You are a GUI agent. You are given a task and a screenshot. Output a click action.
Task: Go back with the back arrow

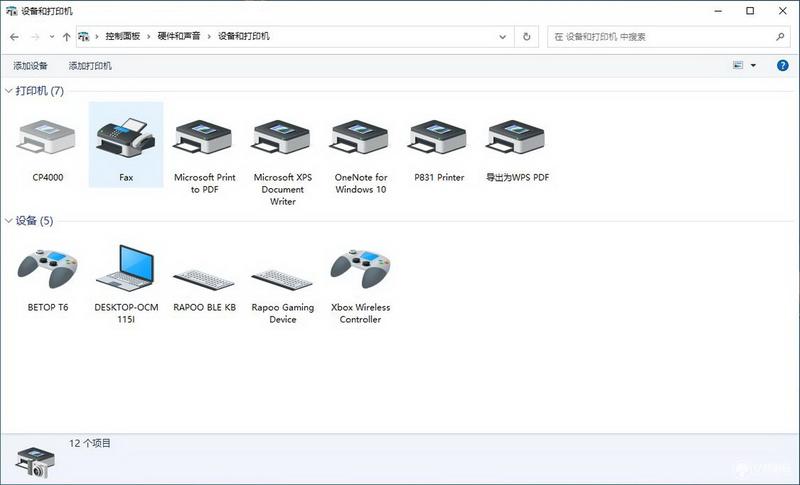tap(14, 37)
